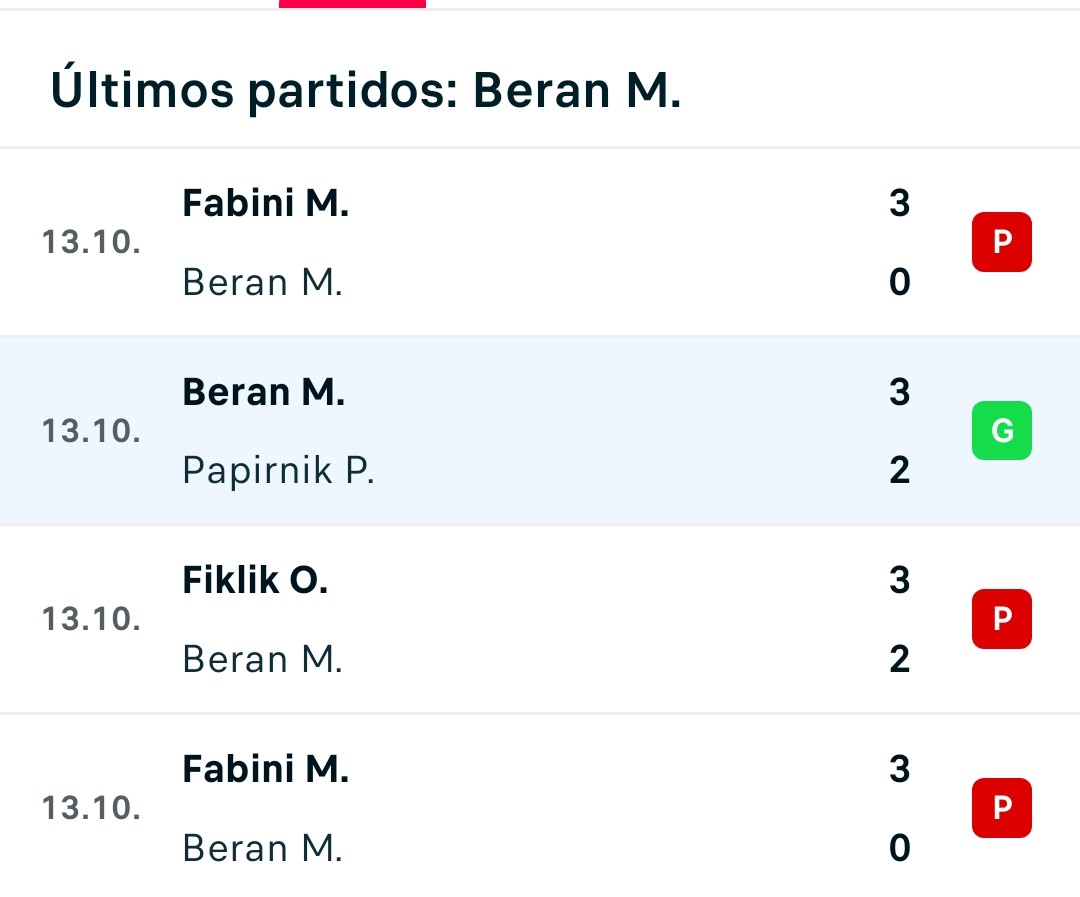Click the red P badge in Fiklik O. match
The image size is (1080, 897).
point(1001,619)
